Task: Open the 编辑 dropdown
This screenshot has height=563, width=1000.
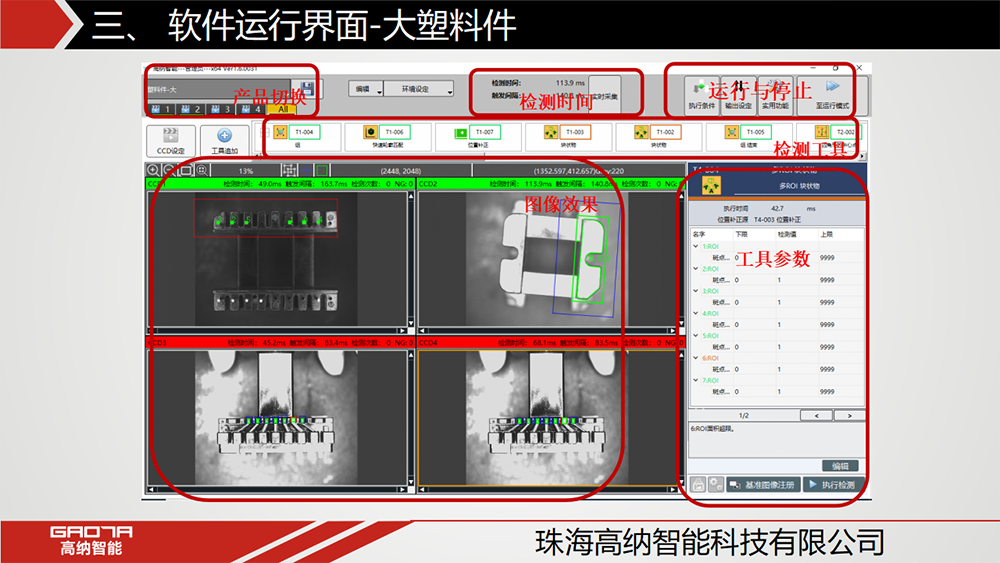Action: tap(365, 89)
